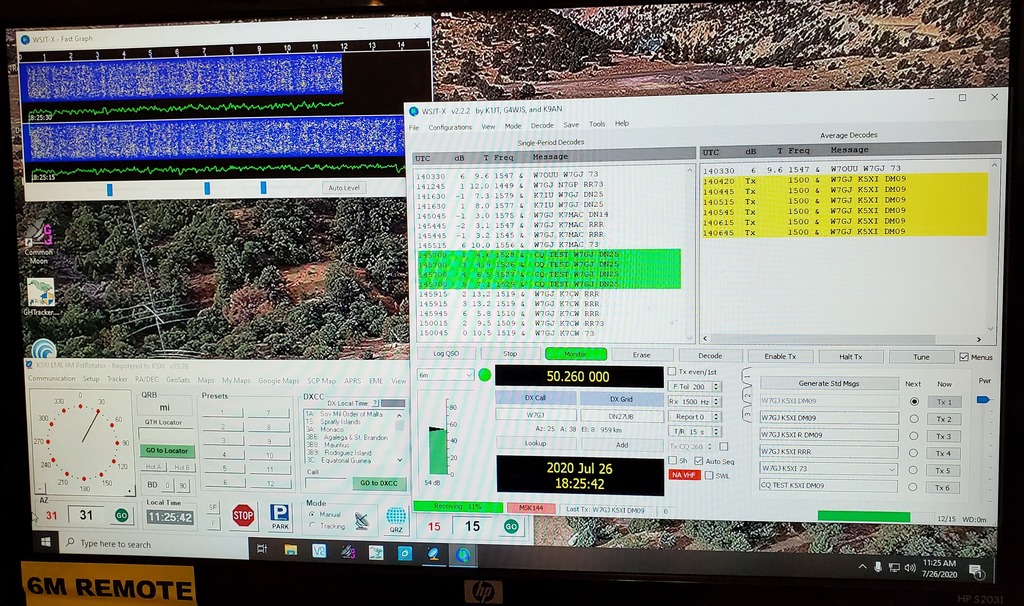Open the VE app icon in the taskbar
Screen dimensions: 1024x606
pyautogui.click(x=319, y=551)
